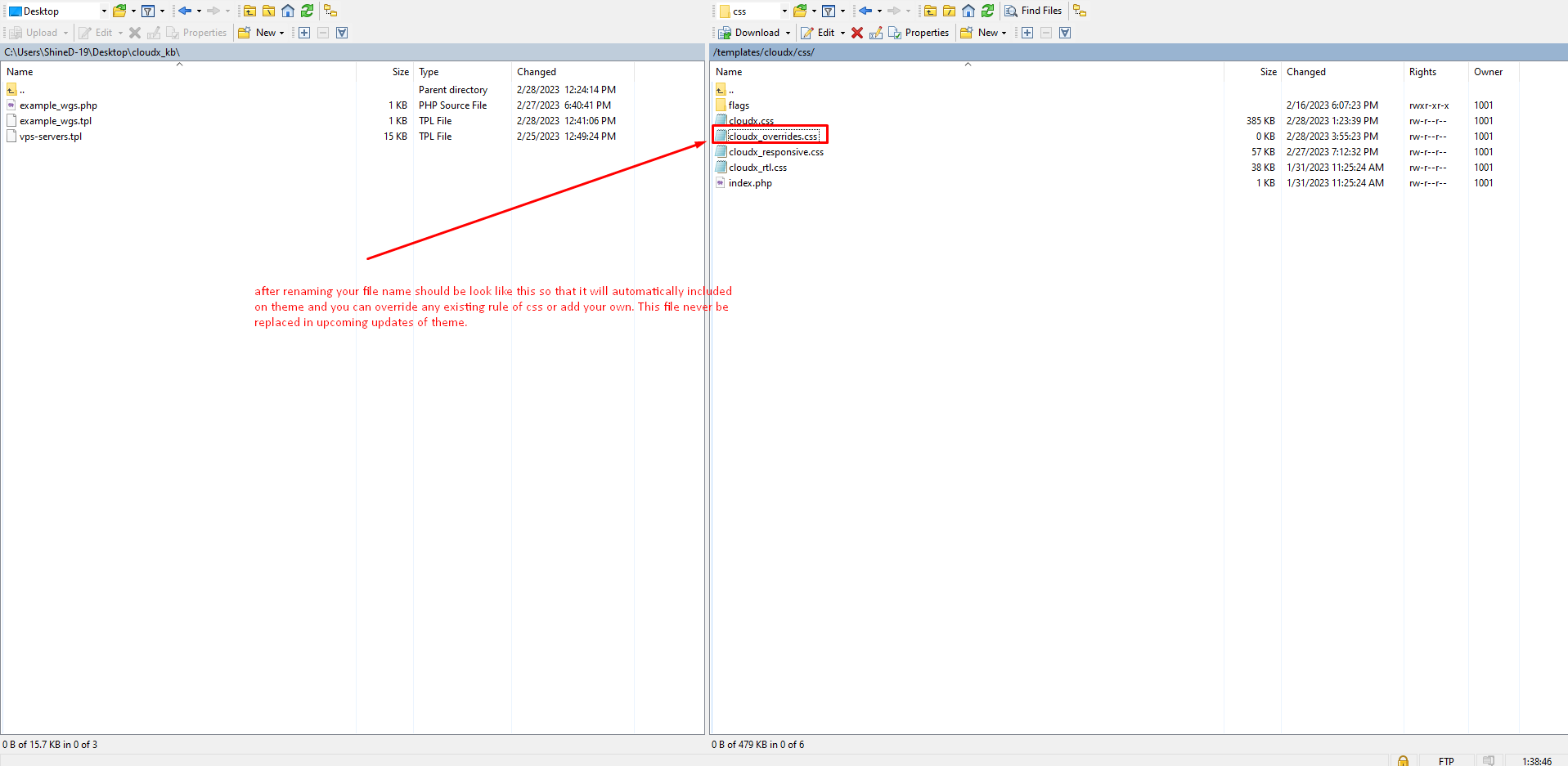Go to the remote parent directory icon

(x=930, y=11)
